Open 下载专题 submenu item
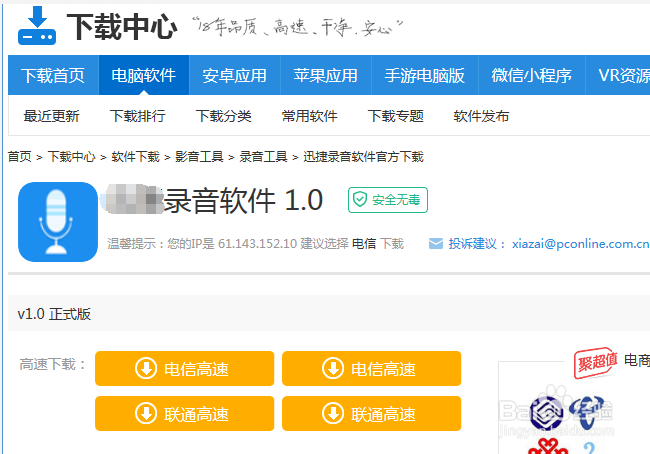 point(396,116)
